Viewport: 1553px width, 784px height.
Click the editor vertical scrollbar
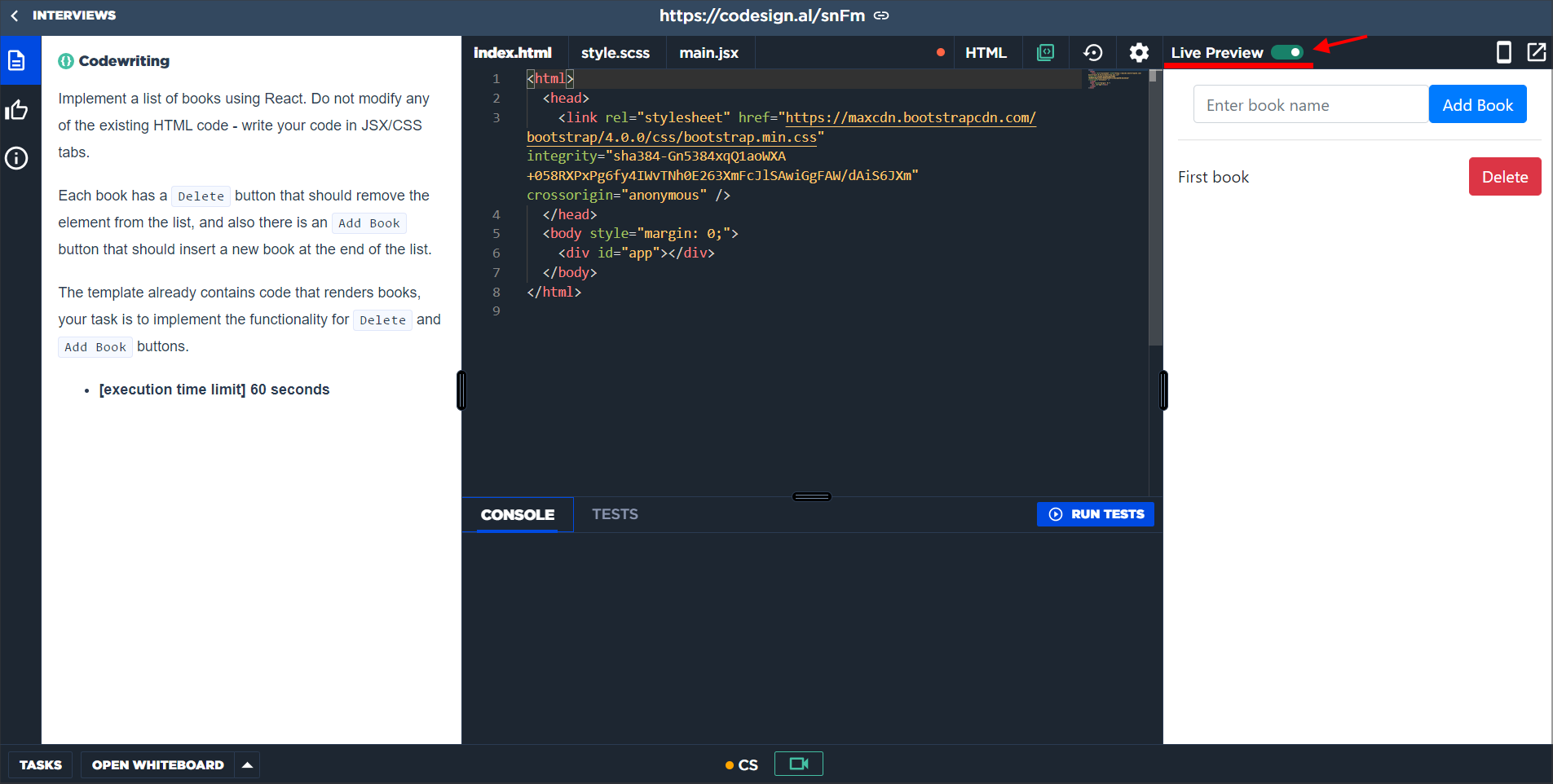point(1154,208)
